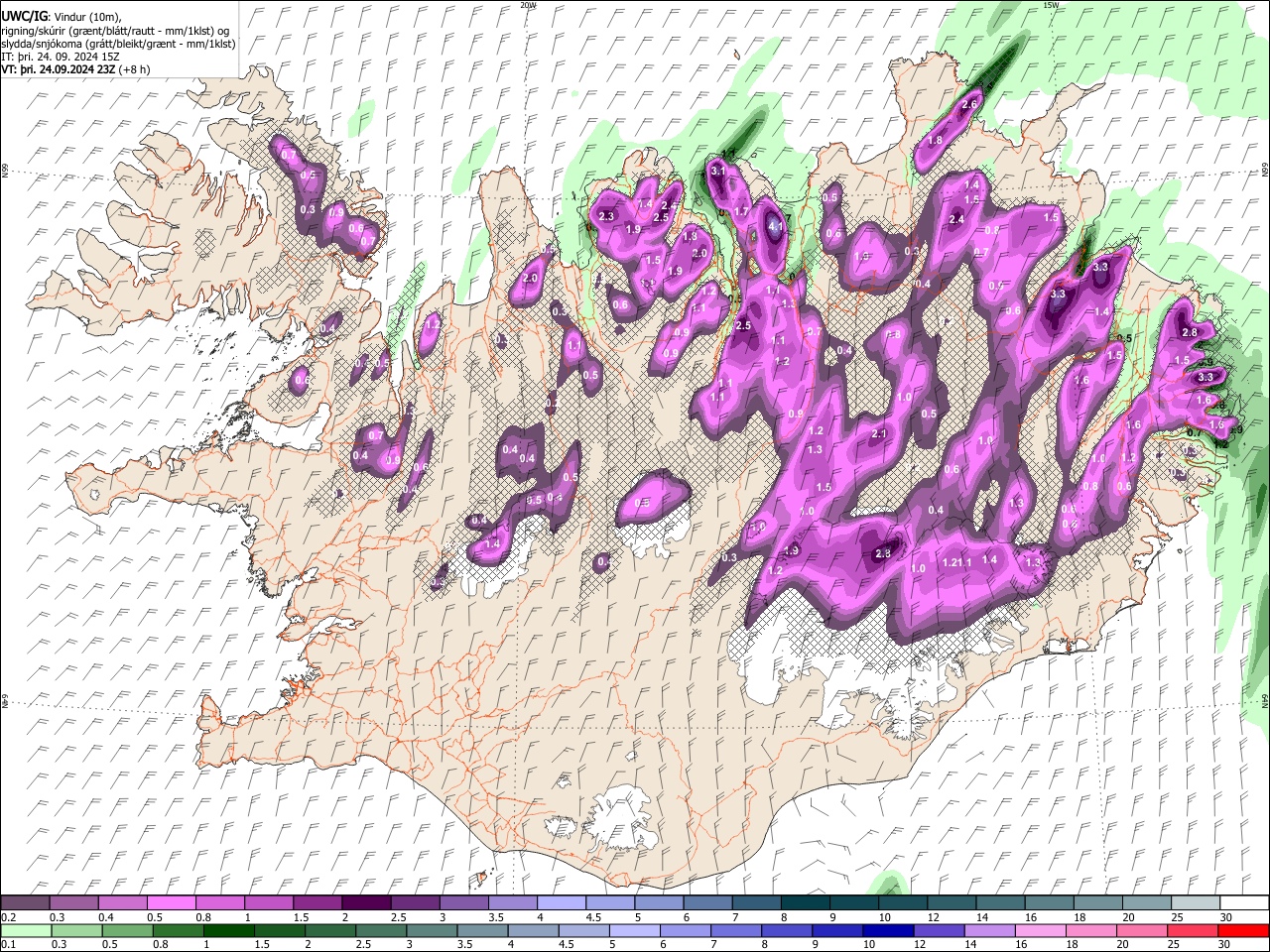
Task: Click the '4.1' precipitation value on map
Action: (x=776, y=227)
